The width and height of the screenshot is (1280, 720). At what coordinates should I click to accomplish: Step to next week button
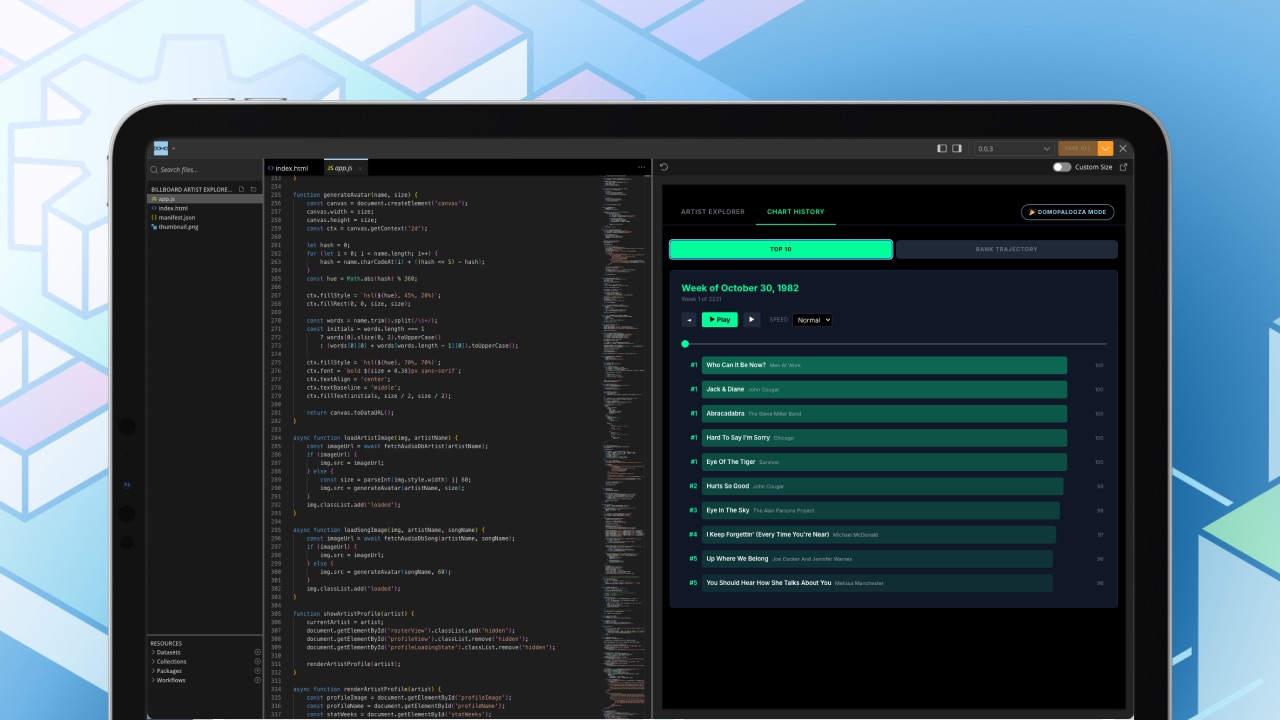pos(752,320)
